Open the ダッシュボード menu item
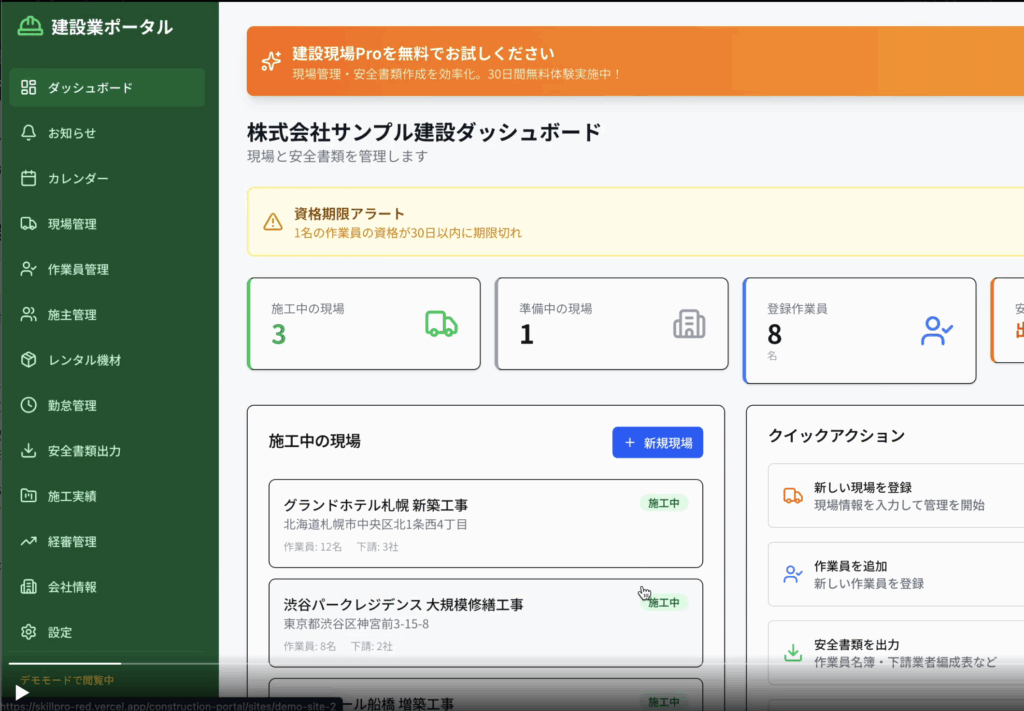1024x711 pixels. pyautogui.click(x=106, y=88)
